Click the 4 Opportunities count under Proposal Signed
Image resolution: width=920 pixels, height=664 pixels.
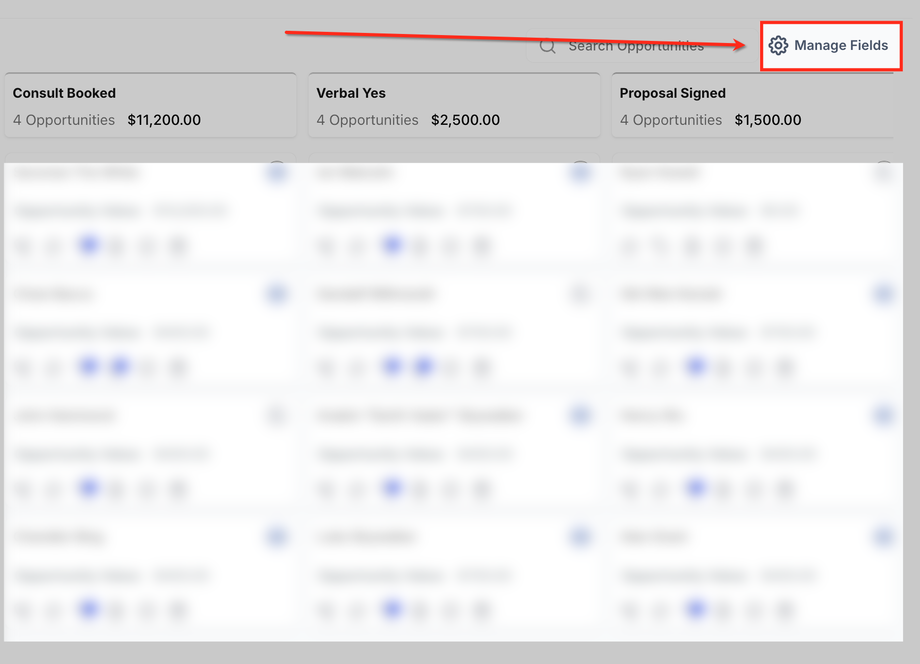(x=671, y=120)
